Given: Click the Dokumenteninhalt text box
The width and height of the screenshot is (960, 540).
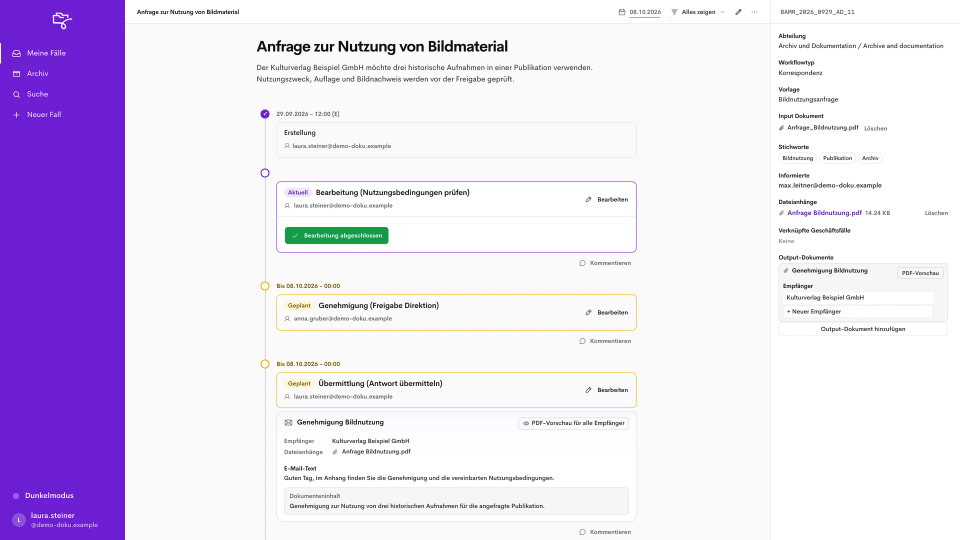Looking at the screenshot, I should (456, 501).
